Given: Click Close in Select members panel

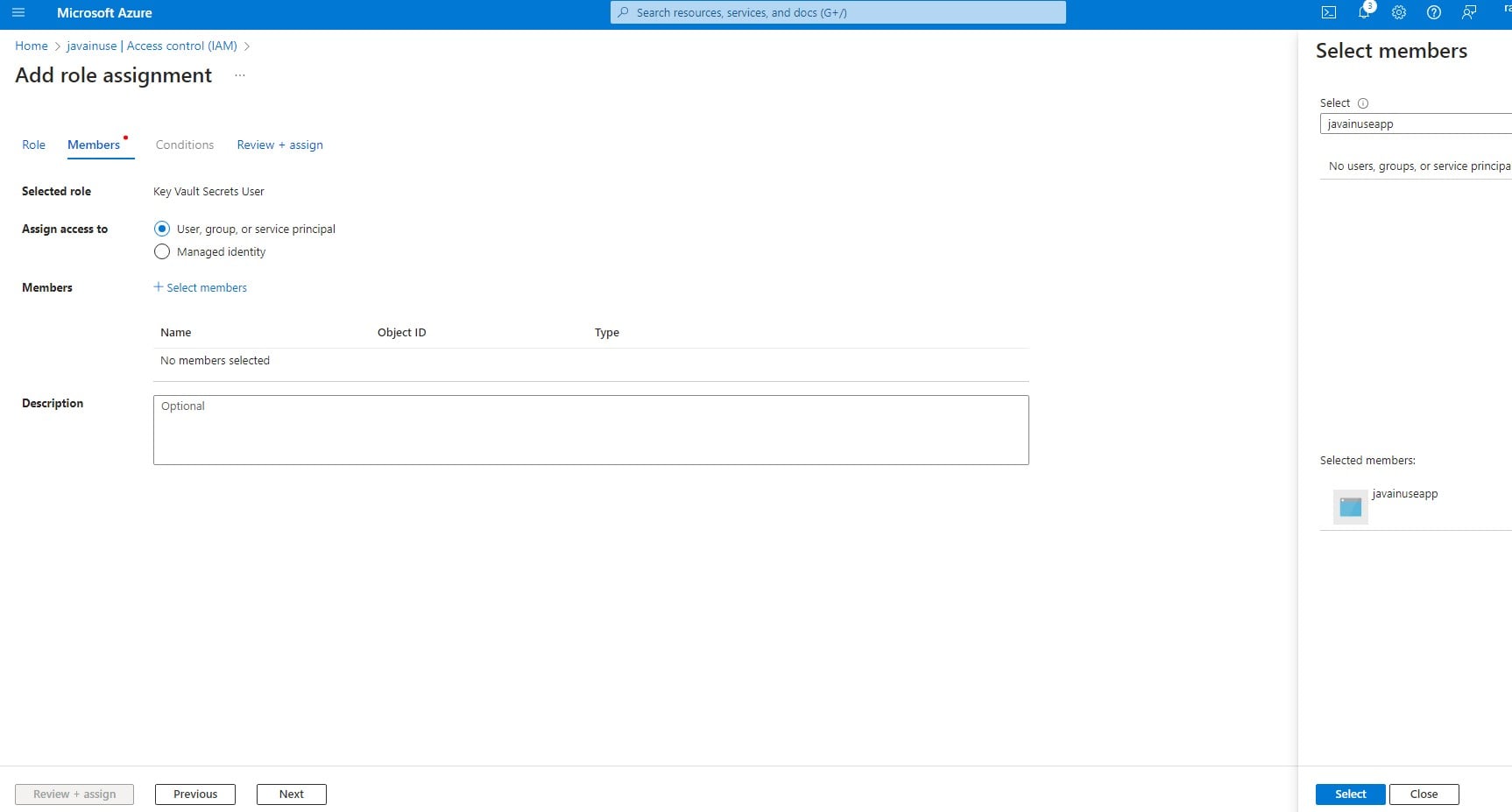Looking at the screenshot, I should point(1424,794).
